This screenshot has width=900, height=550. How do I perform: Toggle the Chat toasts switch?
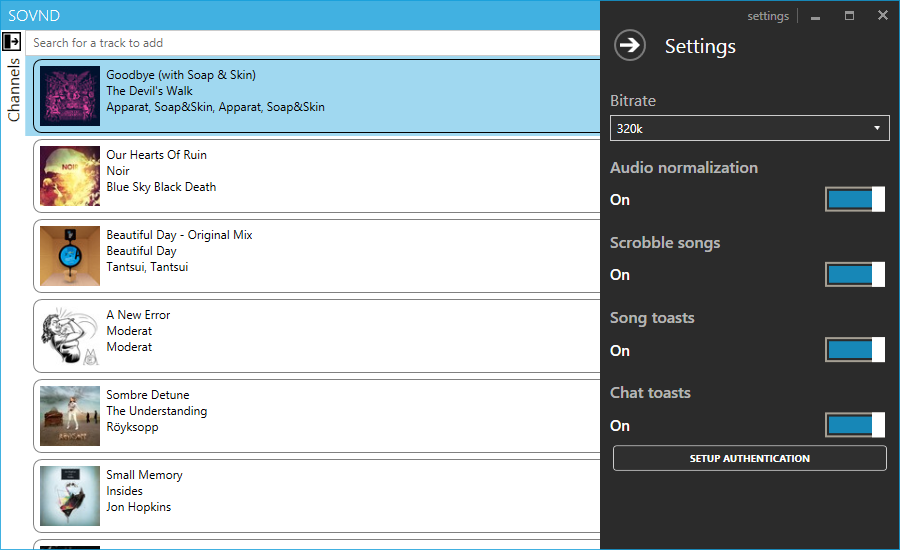click(854, 425)
